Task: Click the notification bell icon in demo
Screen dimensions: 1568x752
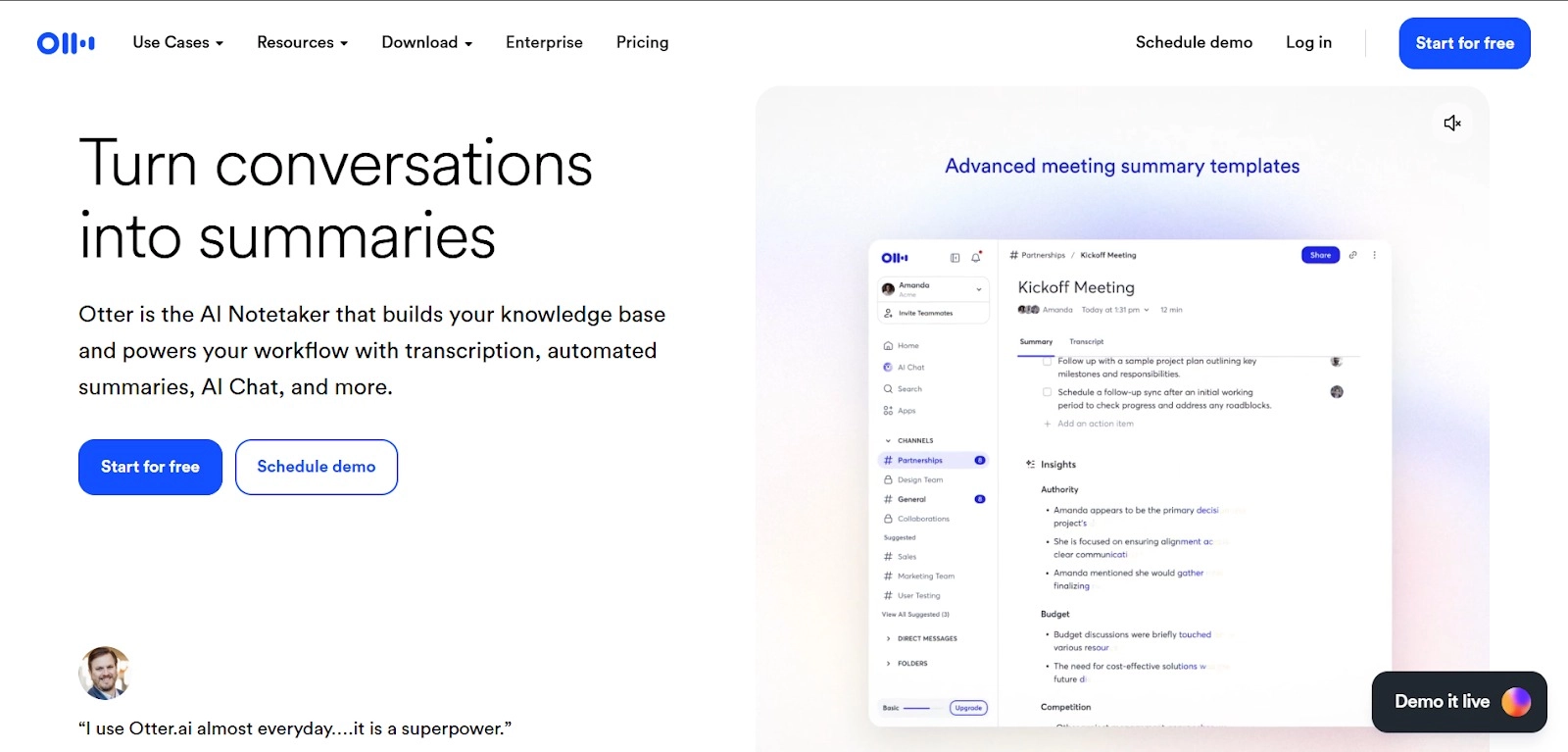Action: click(x=976, y=258)
